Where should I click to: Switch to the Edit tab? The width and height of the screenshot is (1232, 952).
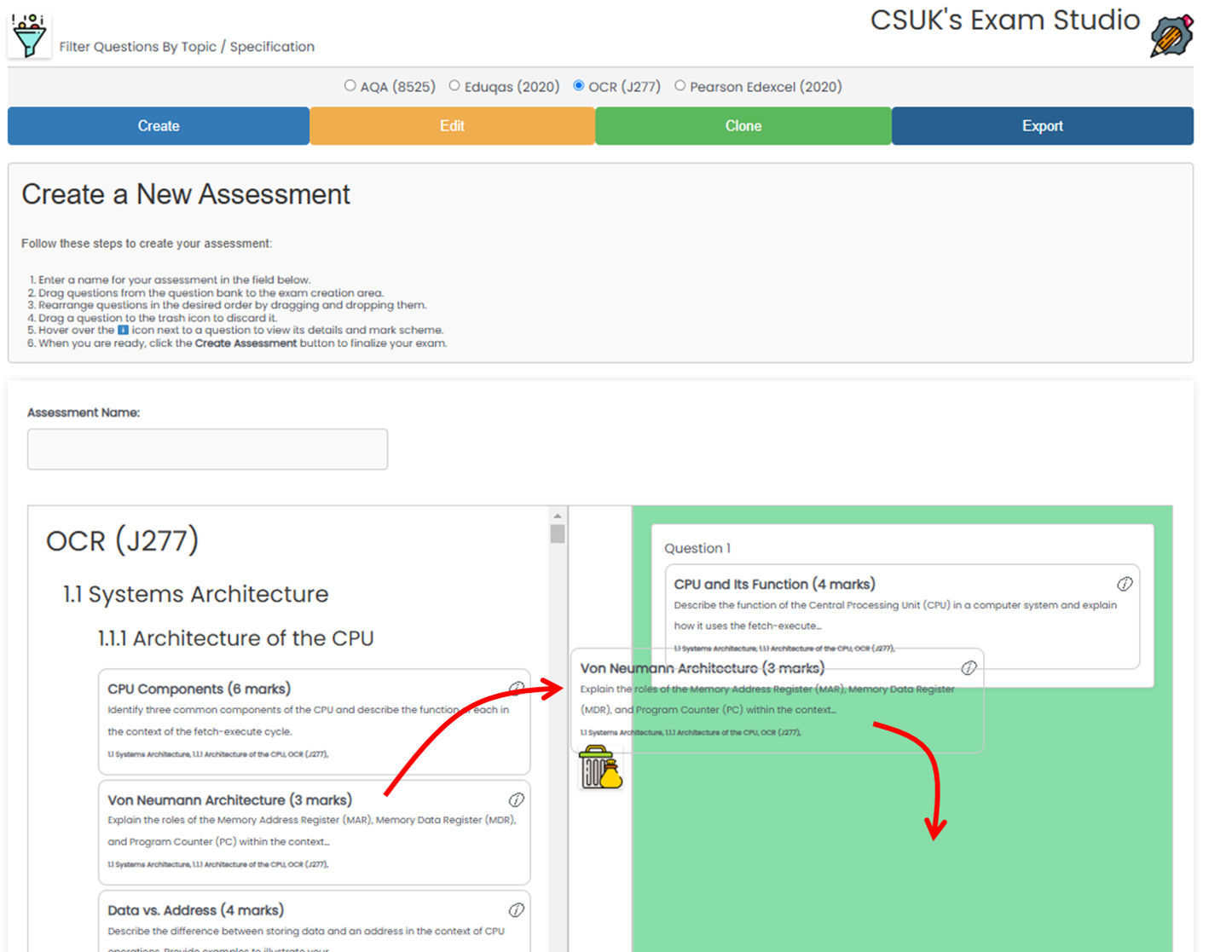tap(452, 126)
